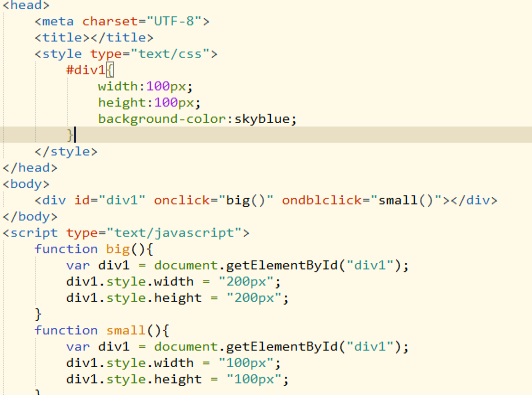Click the word style in the opening style tag
532x395 pixels.
pyautogui.click(x=62, y=54)
